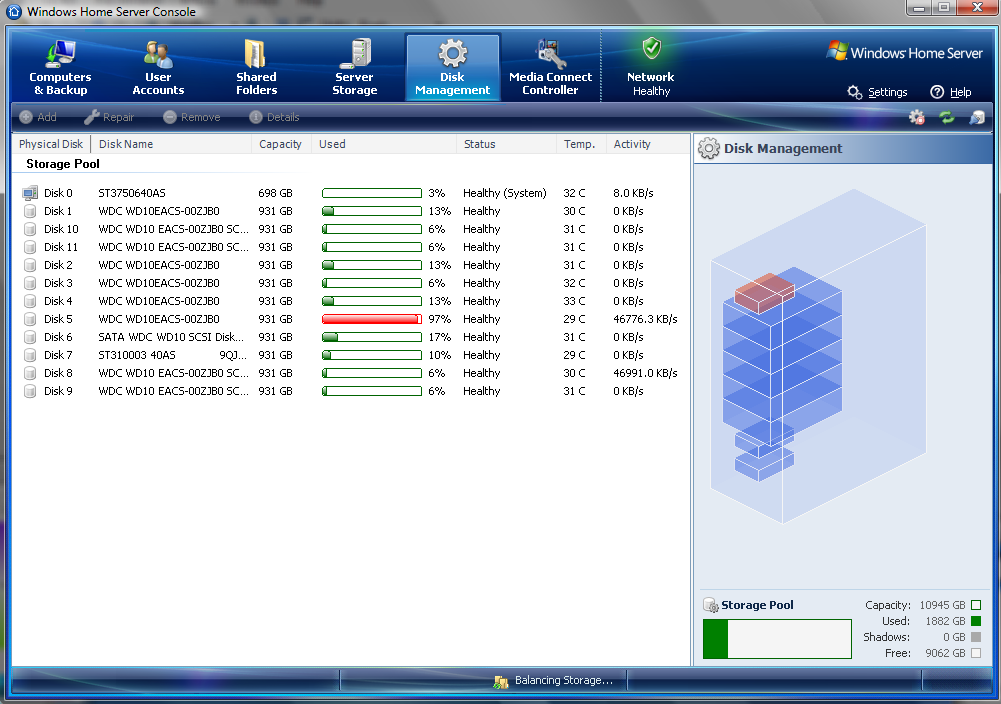The height and width of the screenshot is (704, 1001).
Task: Click the Media Connect Controller icon
Action: (550, 54)
